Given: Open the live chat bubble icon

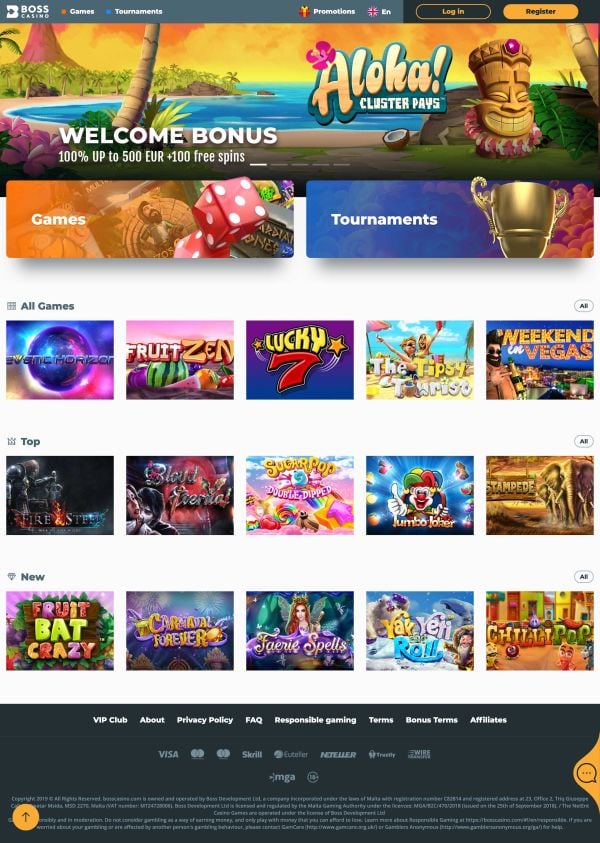Looking at the screenshot, I should coord(586,774).
